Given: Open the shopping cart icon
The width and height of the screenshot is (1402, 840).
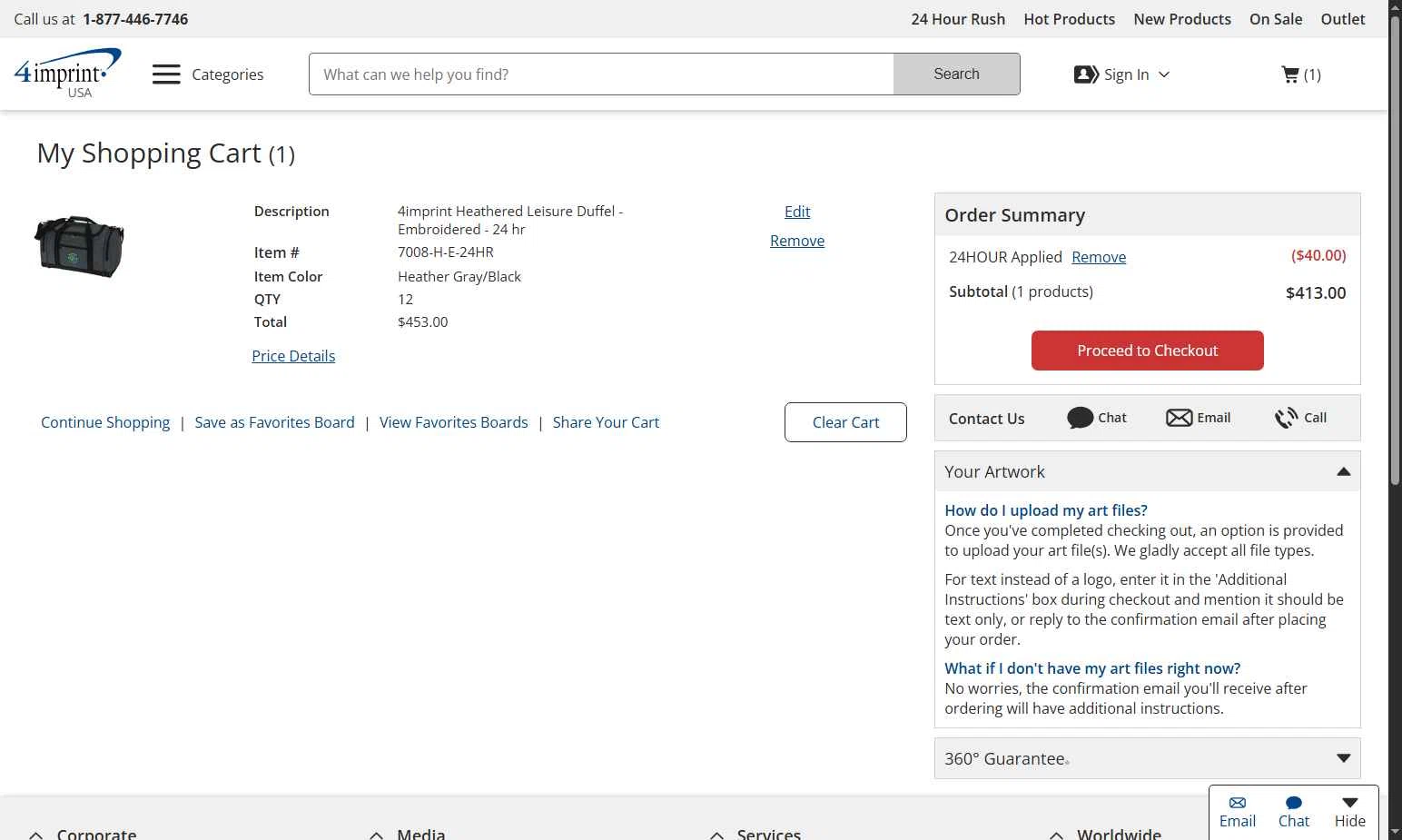Looking at the screenshot, I should (1290, 74).
